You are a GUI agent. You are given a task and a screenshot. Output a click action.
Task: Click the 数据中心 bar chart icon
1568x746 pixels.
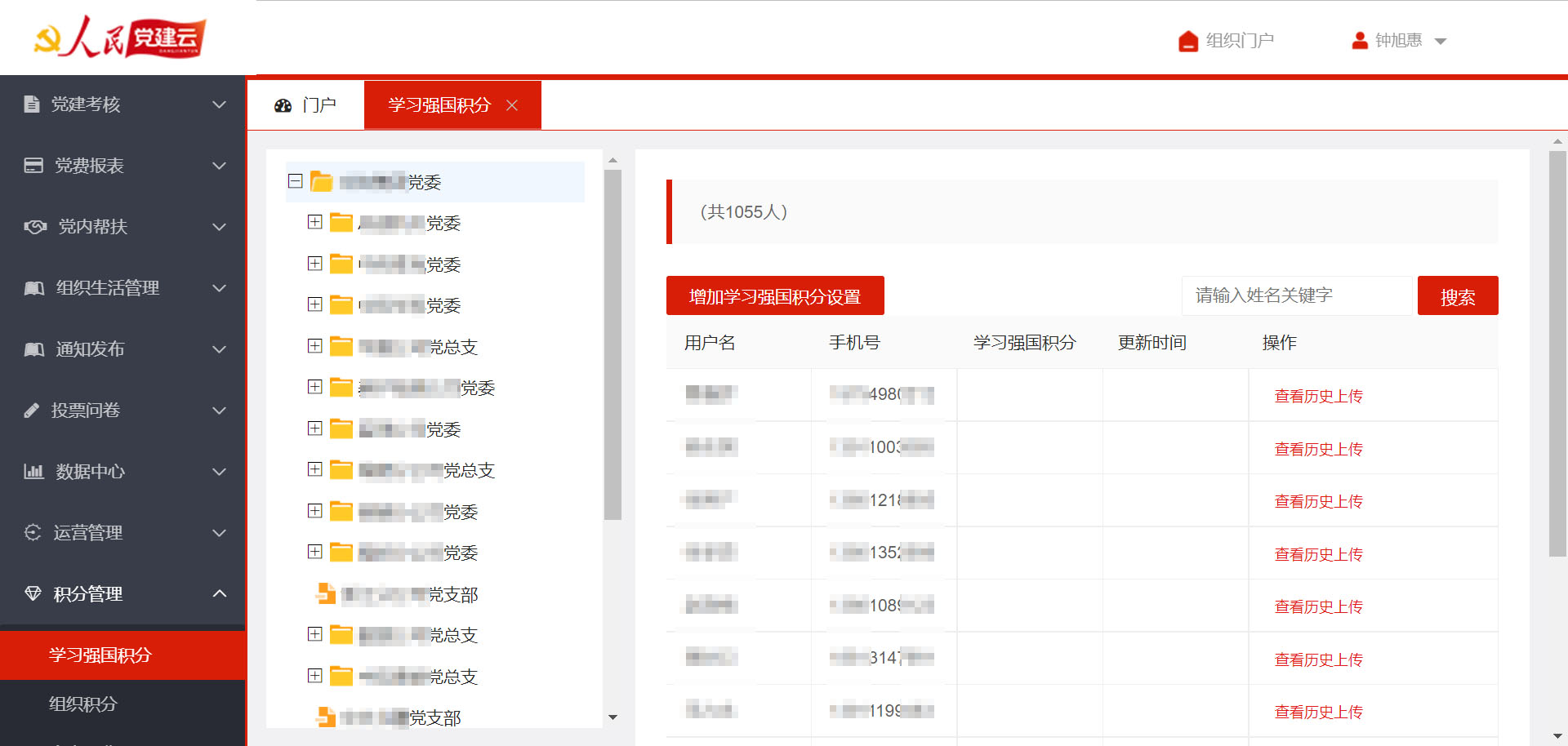(x=33, y=471)
